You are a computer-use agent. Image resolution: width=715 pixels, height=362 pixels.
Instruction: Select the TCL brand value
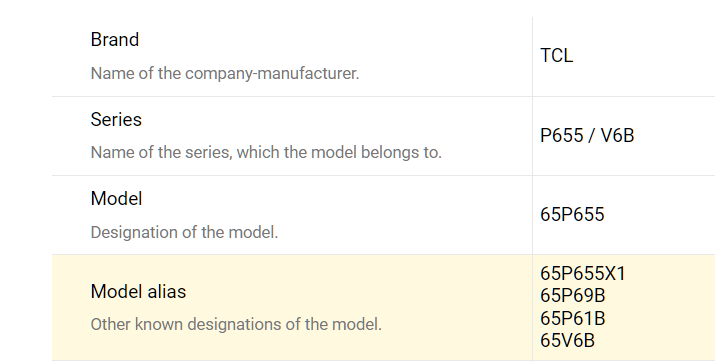(556, 56)
